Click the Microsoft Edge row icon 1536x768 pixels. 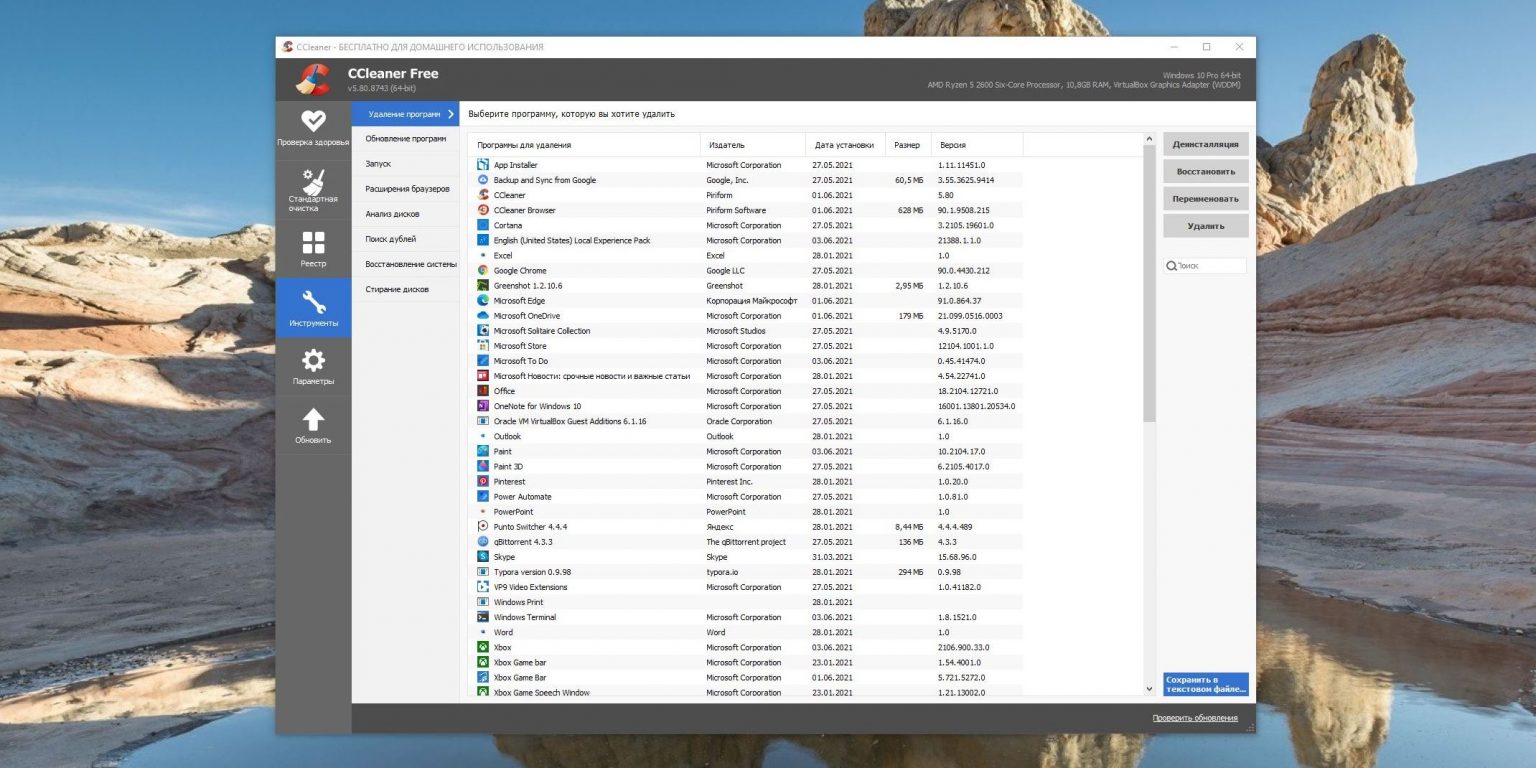coord(483,300)
